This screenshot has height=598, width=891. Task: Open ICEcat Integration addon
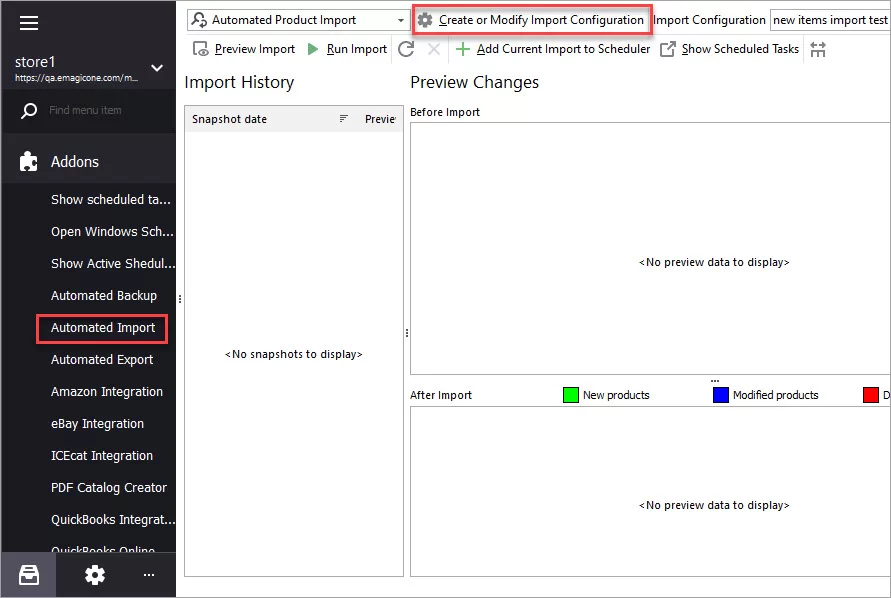click(102, 455)
